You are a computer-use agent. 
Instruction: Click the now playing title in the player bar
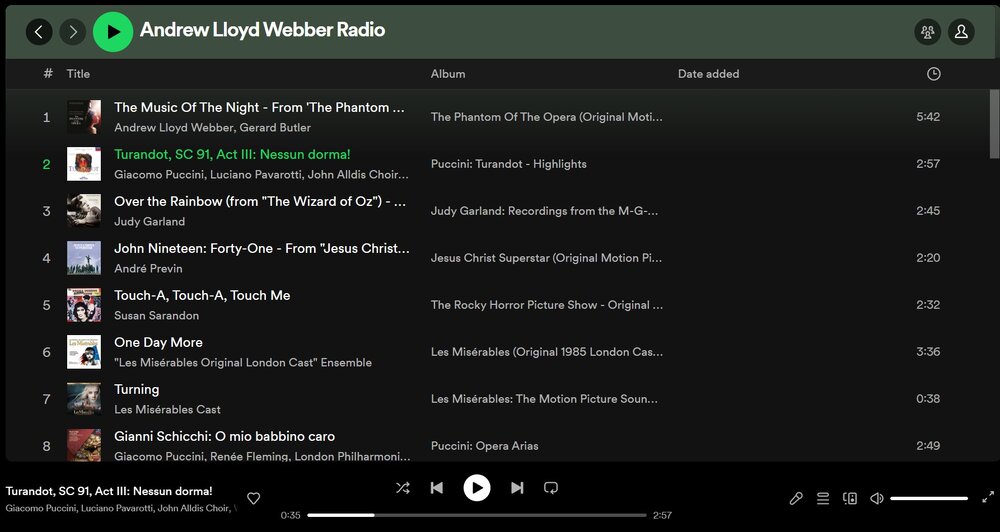109,491
